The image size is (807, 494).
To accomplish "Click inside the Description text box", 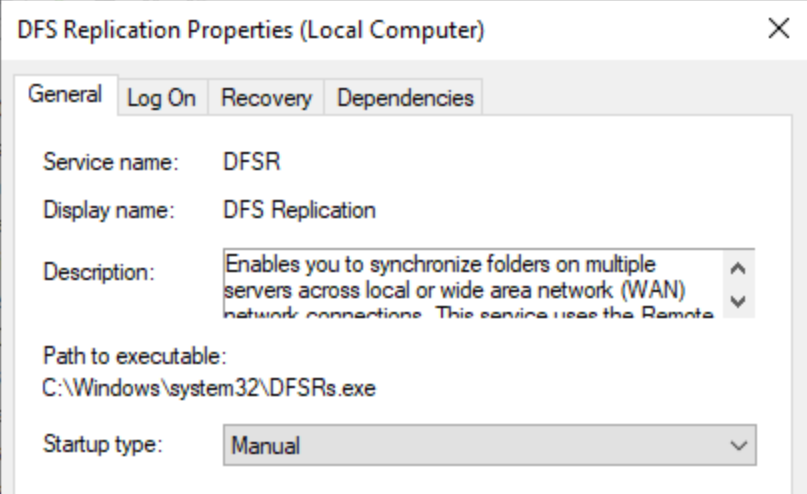I will 470,285.
